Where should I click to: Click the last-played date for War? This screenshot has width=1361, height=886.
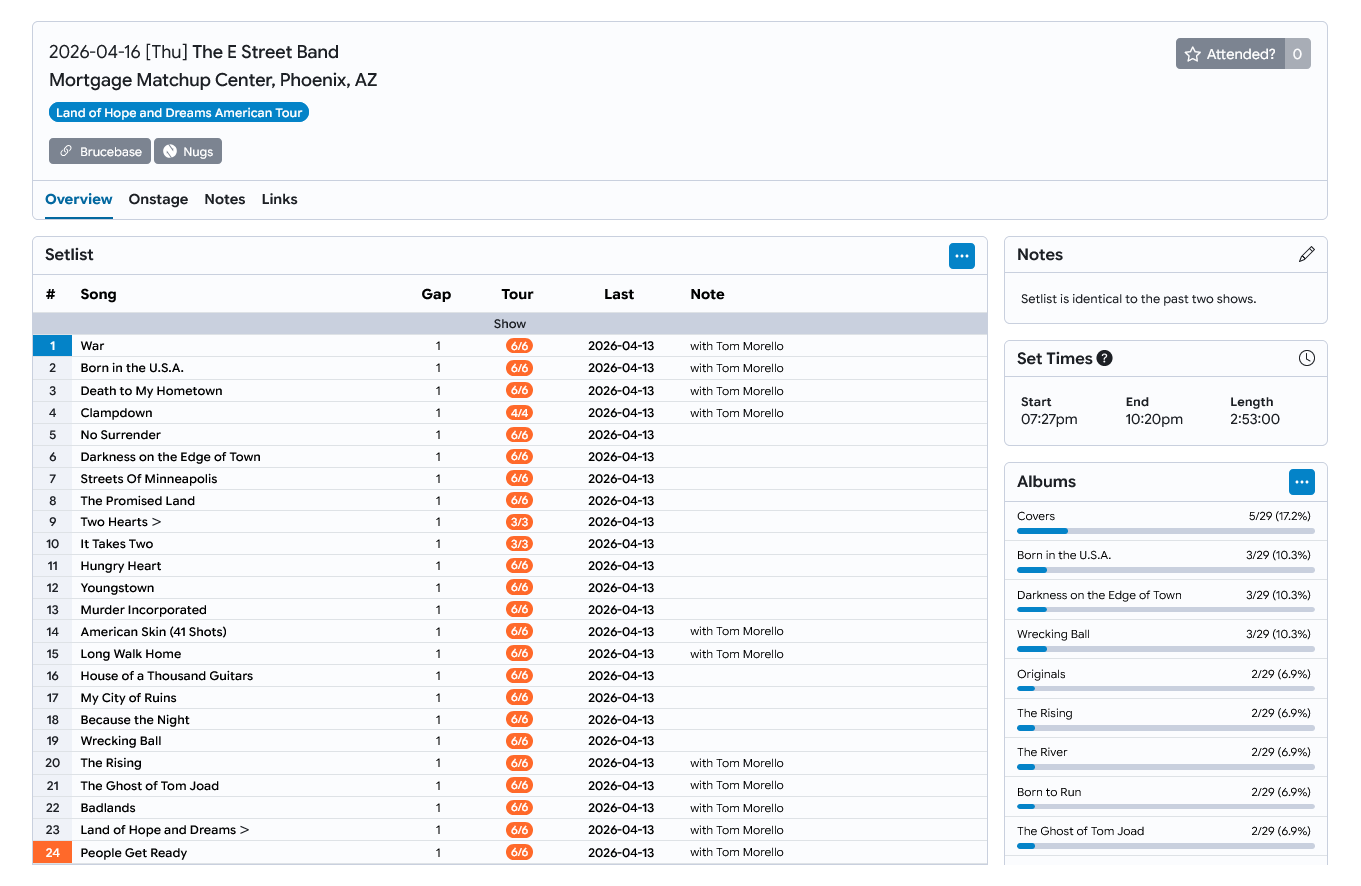click(x=620, y=346)
